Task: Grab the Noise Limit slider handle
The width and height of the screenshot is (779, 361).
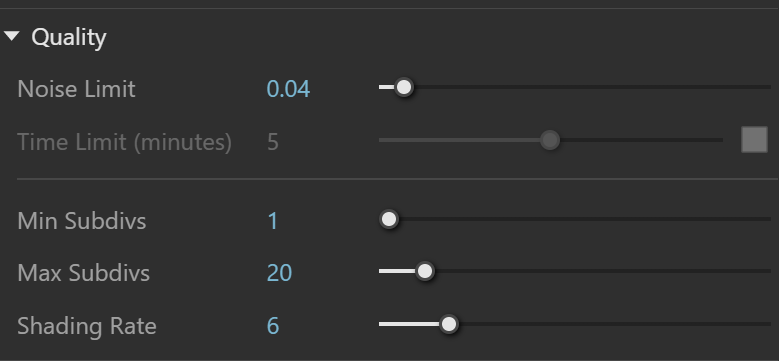Action: [x=404, y=87]
